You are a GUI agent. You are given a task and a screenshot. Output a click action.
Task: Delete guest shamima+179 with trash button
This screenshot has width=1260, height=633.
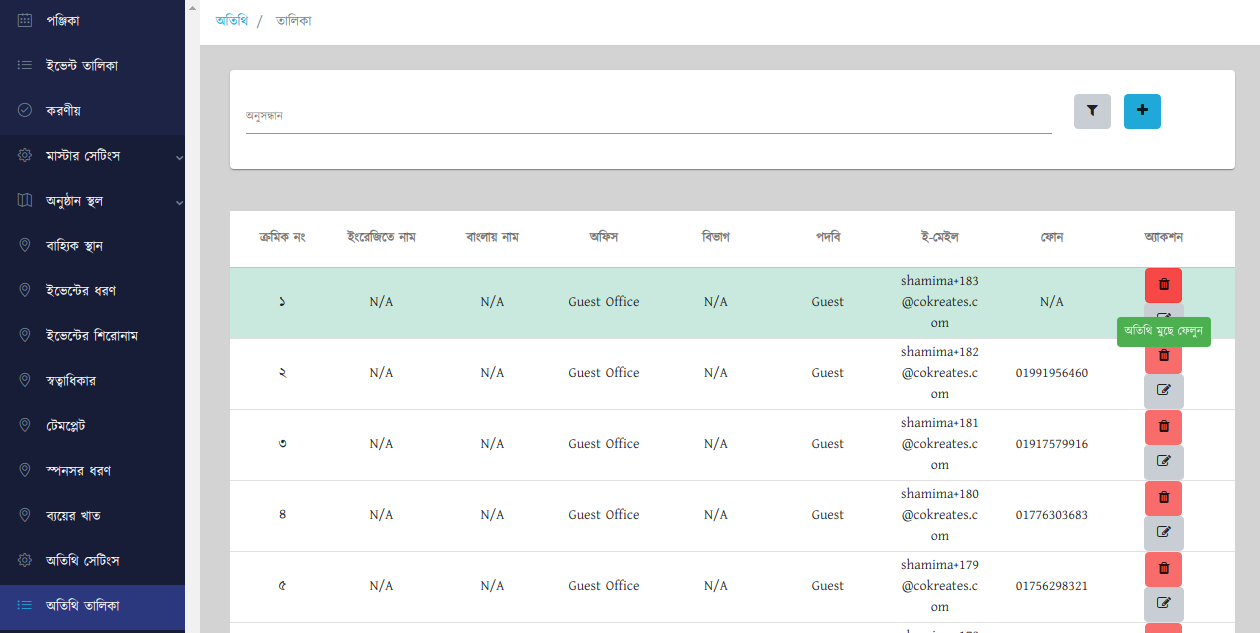[1163, 569]
